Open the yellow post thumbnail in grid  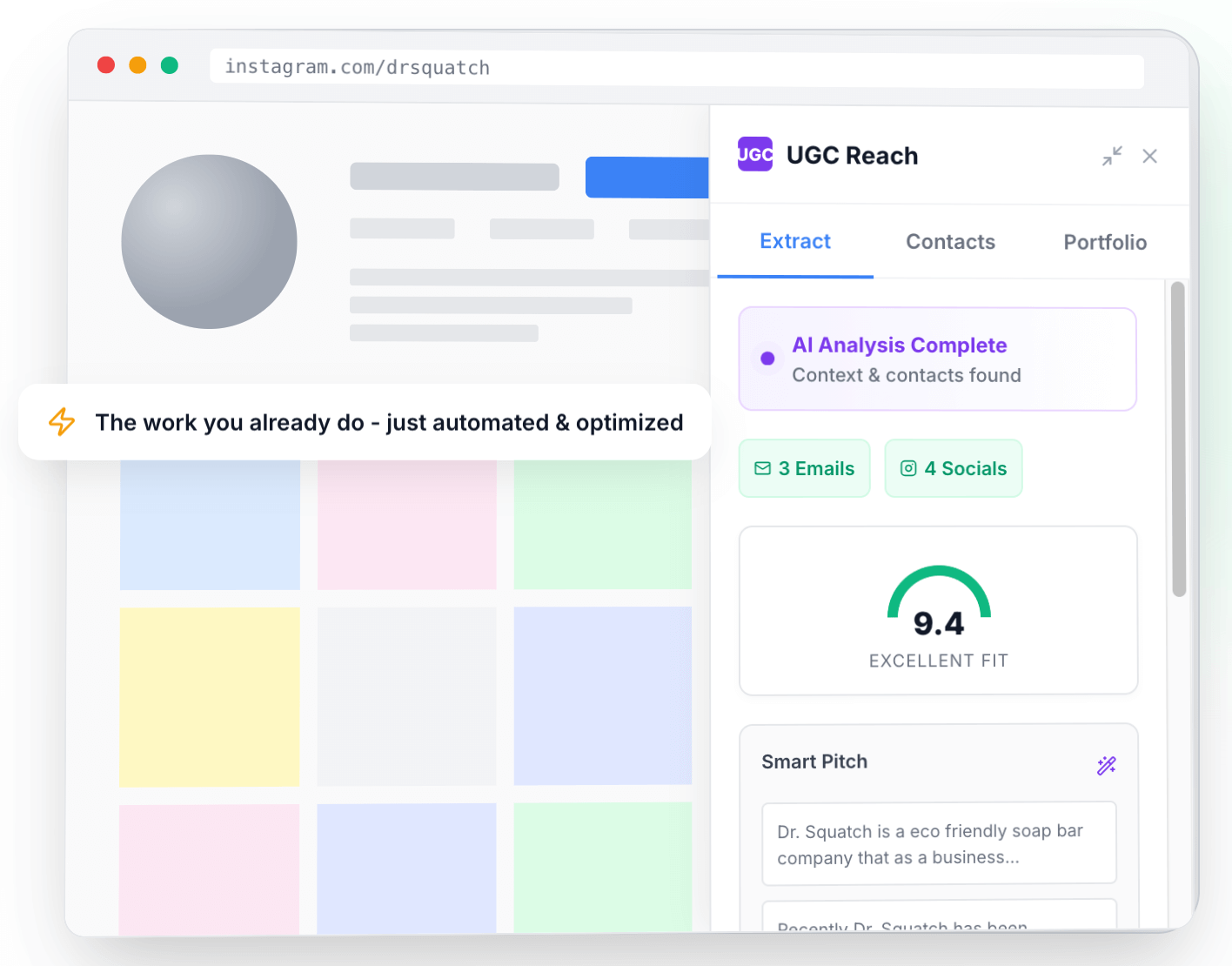tap(210, 696)
